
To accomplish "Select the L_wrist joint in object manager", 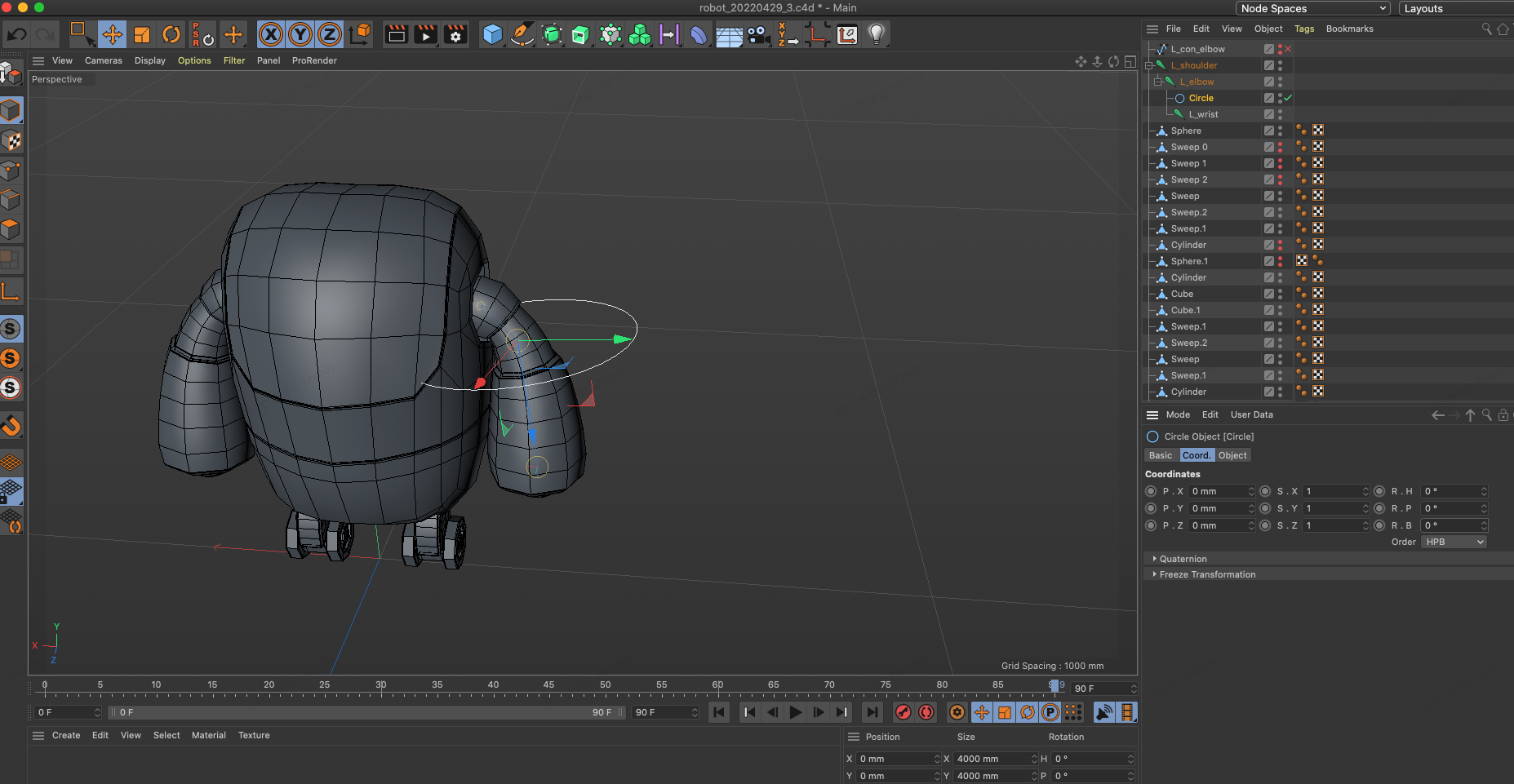I will tap(1203, 114).
